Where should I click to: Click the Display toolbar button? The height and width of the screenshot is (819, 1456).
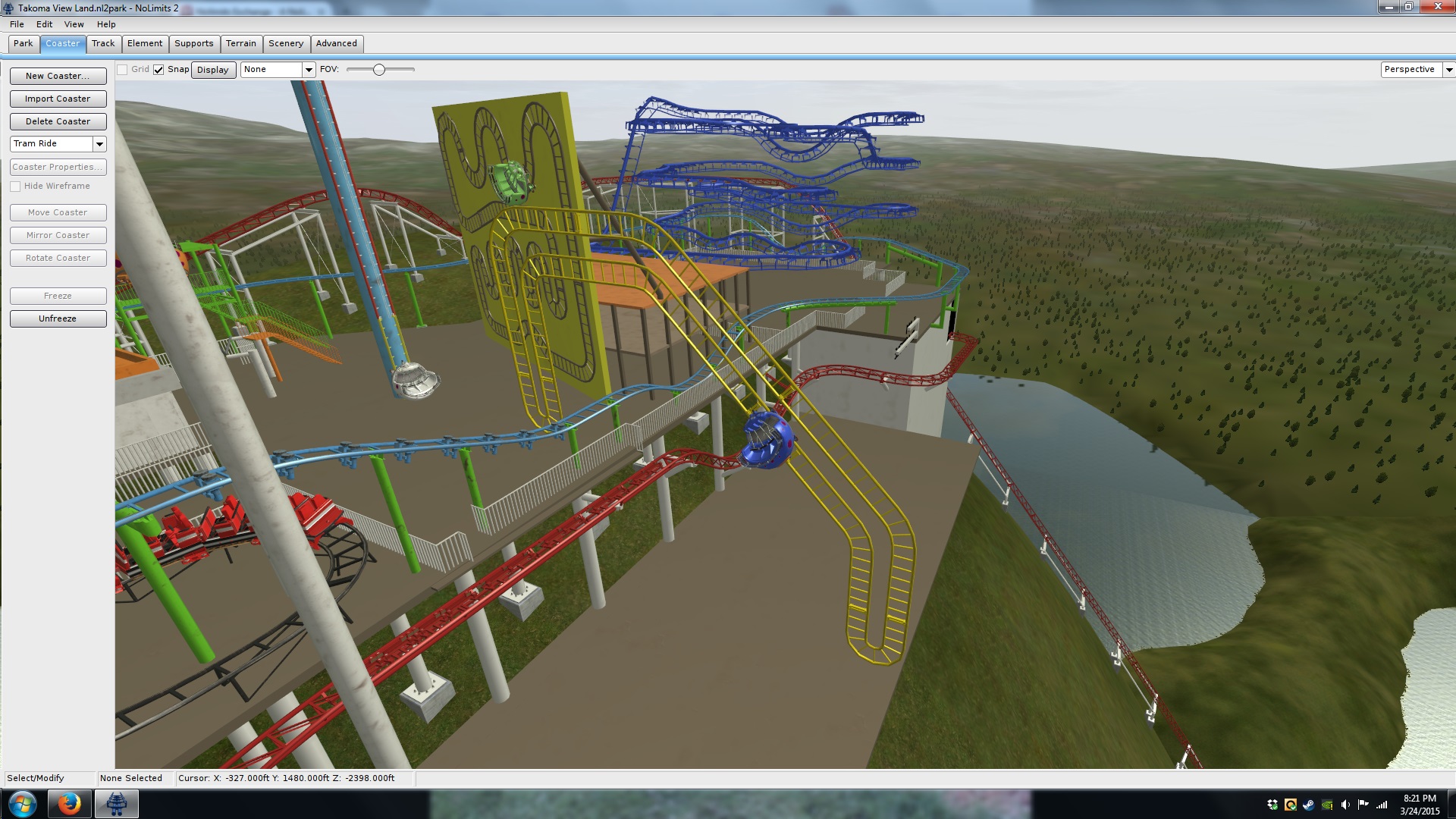(212, 70)
